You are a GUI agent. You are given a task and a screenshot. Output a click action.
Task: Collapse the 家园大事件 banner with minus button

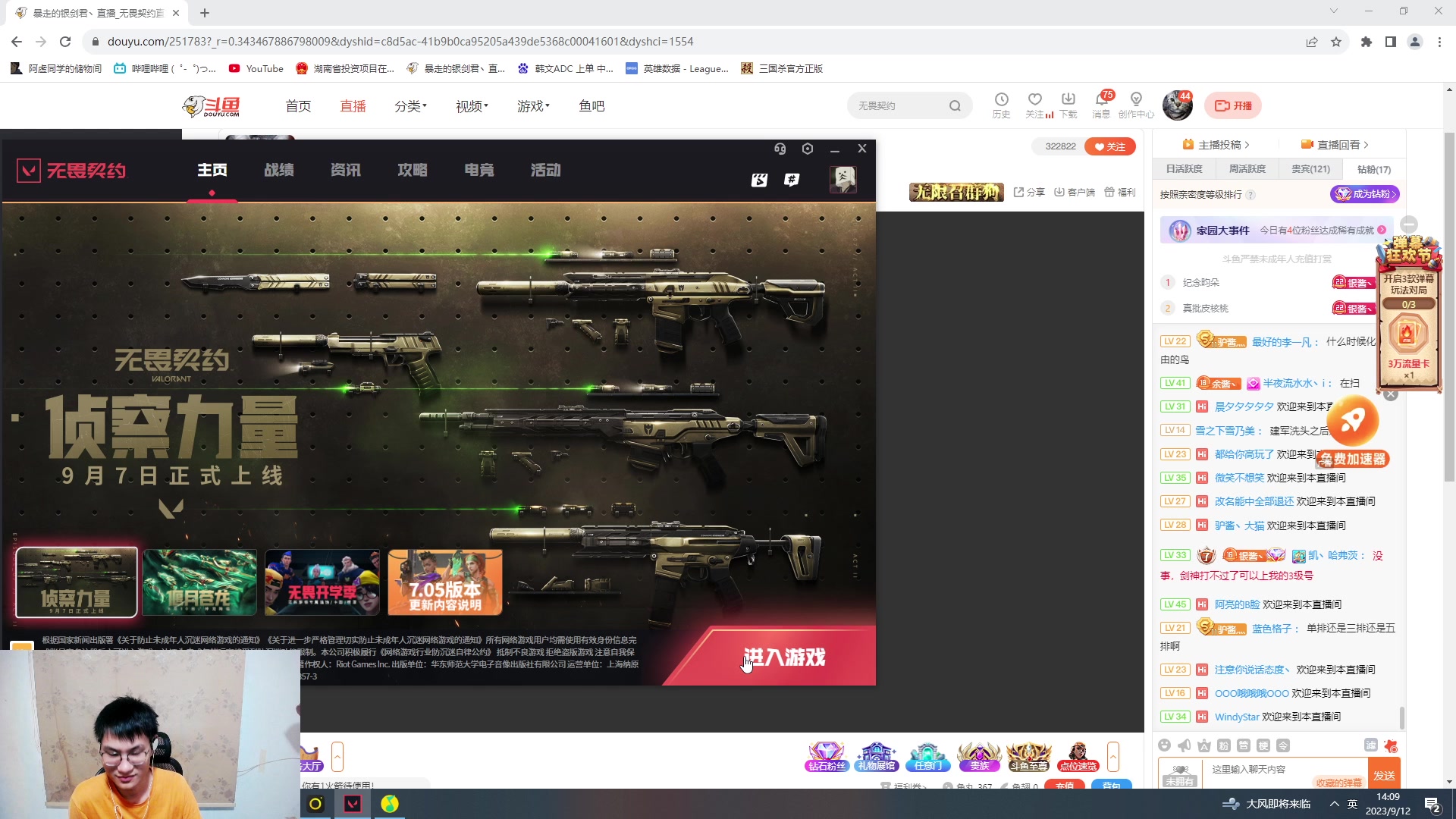coord(1409,224)
